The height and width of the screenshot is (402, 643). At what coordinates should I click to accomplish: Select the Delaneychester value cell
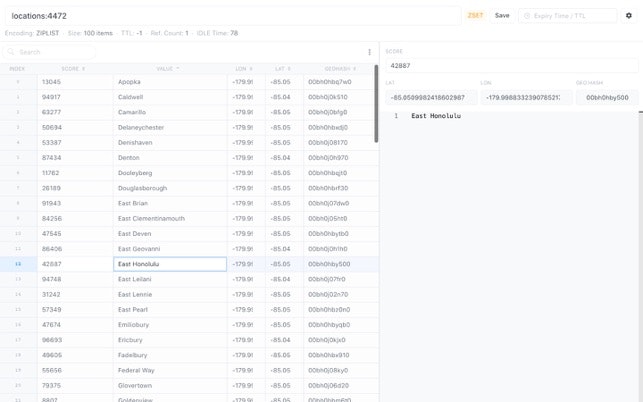(170, 127)
